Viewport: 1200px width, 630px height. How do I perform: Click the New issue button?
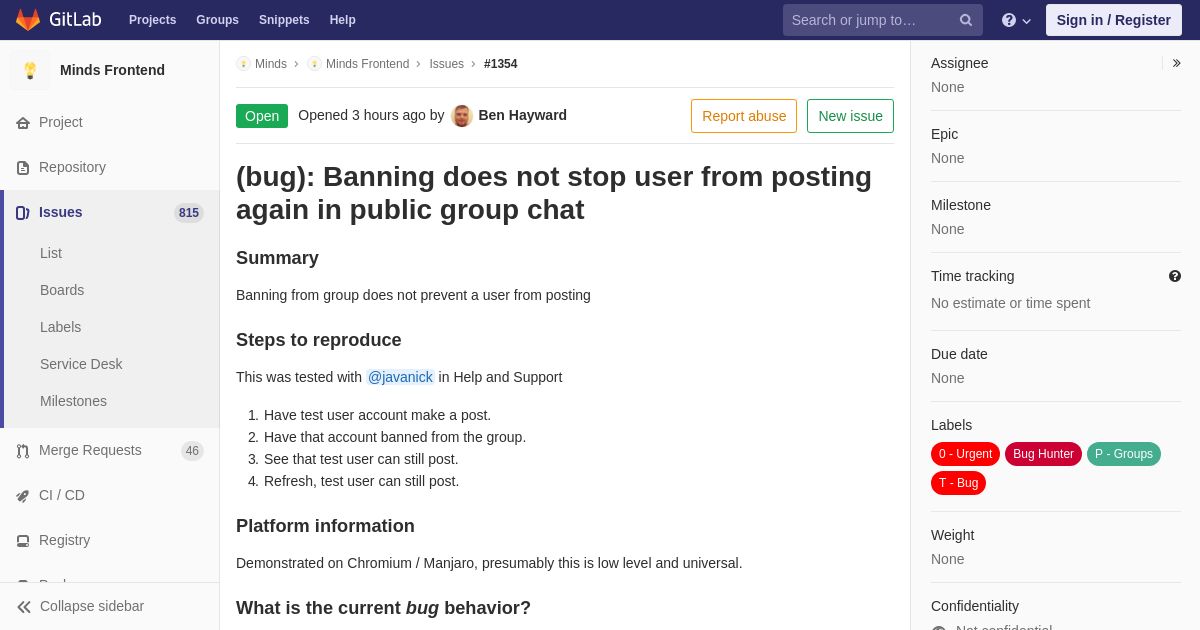click(850, 116)
